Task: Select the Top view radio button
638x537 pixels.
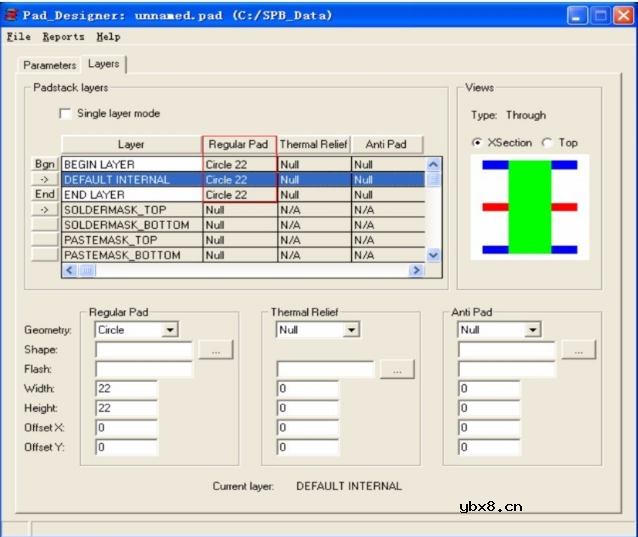Action: (x=548, y=143)
